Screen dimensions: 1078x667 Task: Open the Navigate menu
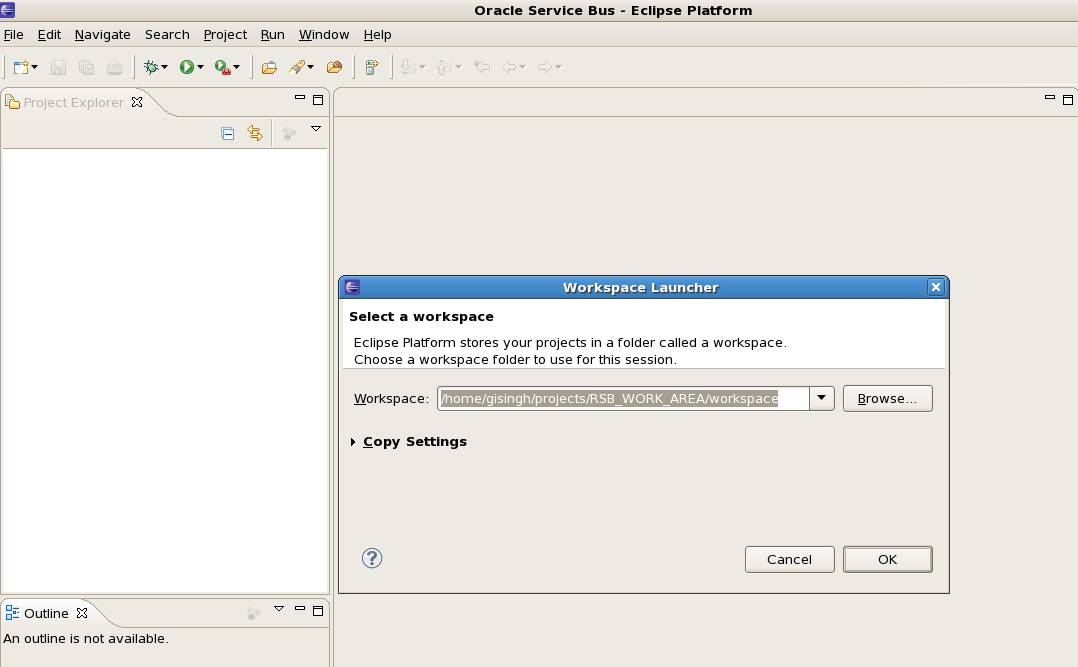tap(102, 34)
